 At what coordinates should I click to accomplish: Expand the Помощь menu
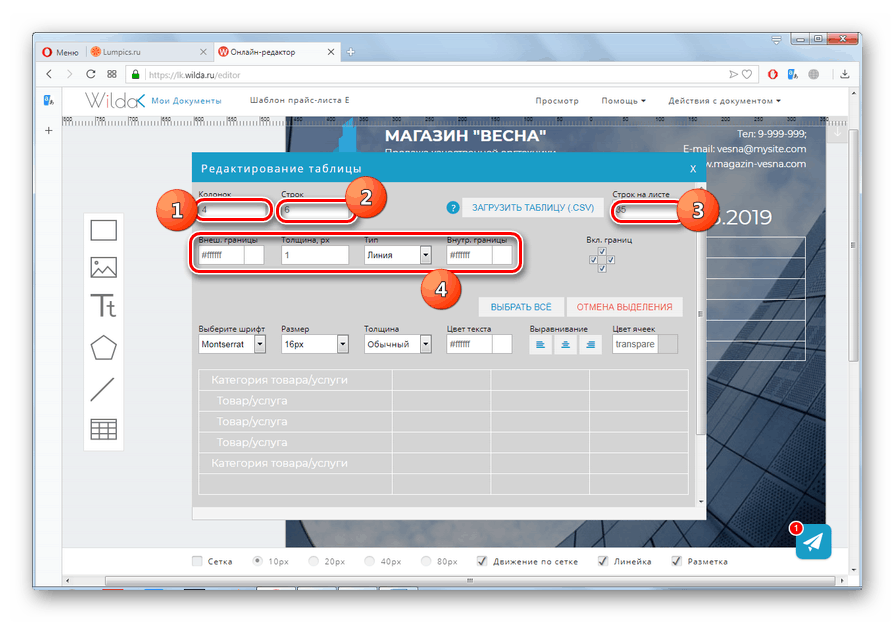623,101
